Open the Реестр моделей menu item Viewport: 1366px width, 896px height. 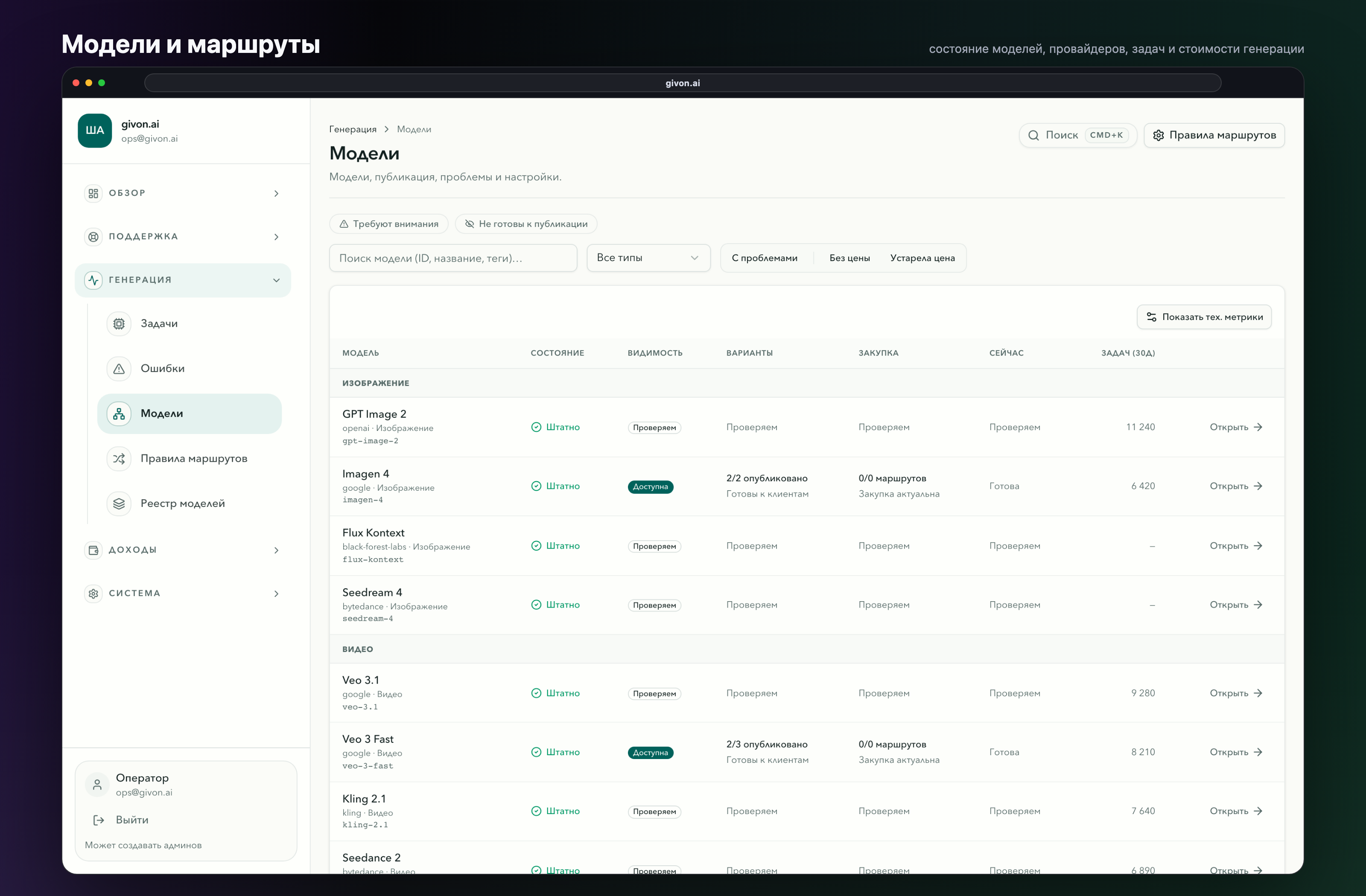coord(190,503)
